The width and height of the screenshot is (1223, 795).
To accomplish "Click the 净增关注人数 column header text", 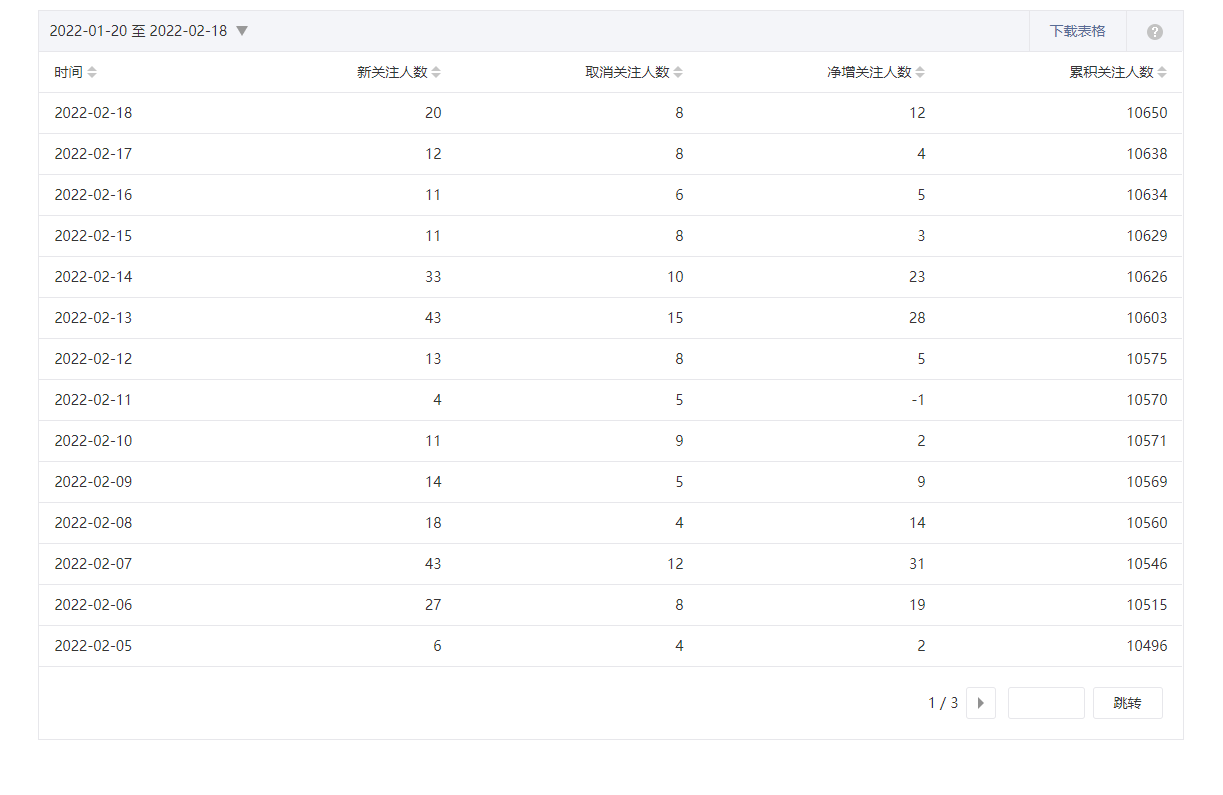I will (869, 72).
